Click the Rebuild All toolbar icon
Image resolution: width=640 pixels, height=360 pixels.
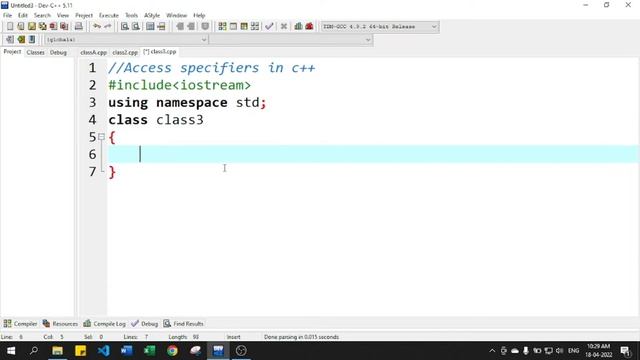[255, 27]
